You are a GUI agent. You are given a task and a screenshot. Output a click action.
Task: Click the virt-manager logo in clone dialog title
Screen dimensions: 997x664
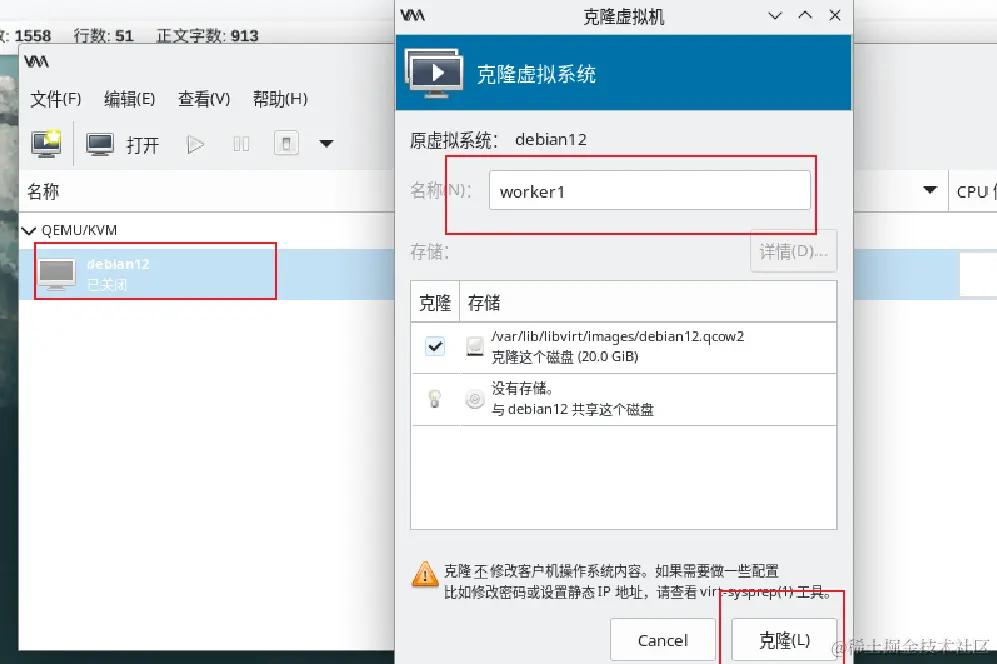(x=413, y=15)
